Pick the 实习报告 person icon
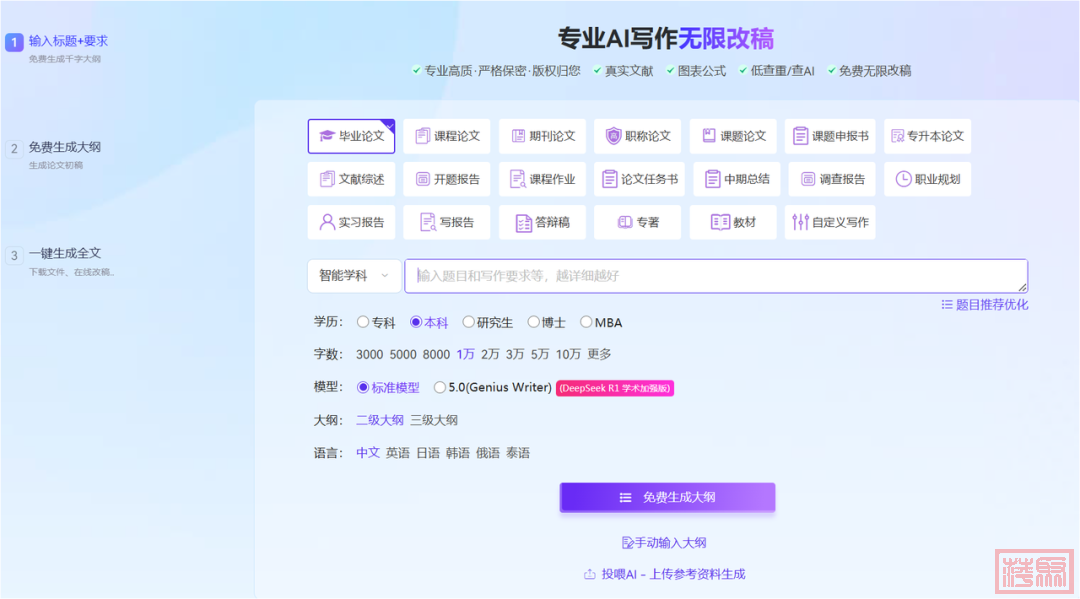This screenshot has height=599, width=1080. point(327,222)
